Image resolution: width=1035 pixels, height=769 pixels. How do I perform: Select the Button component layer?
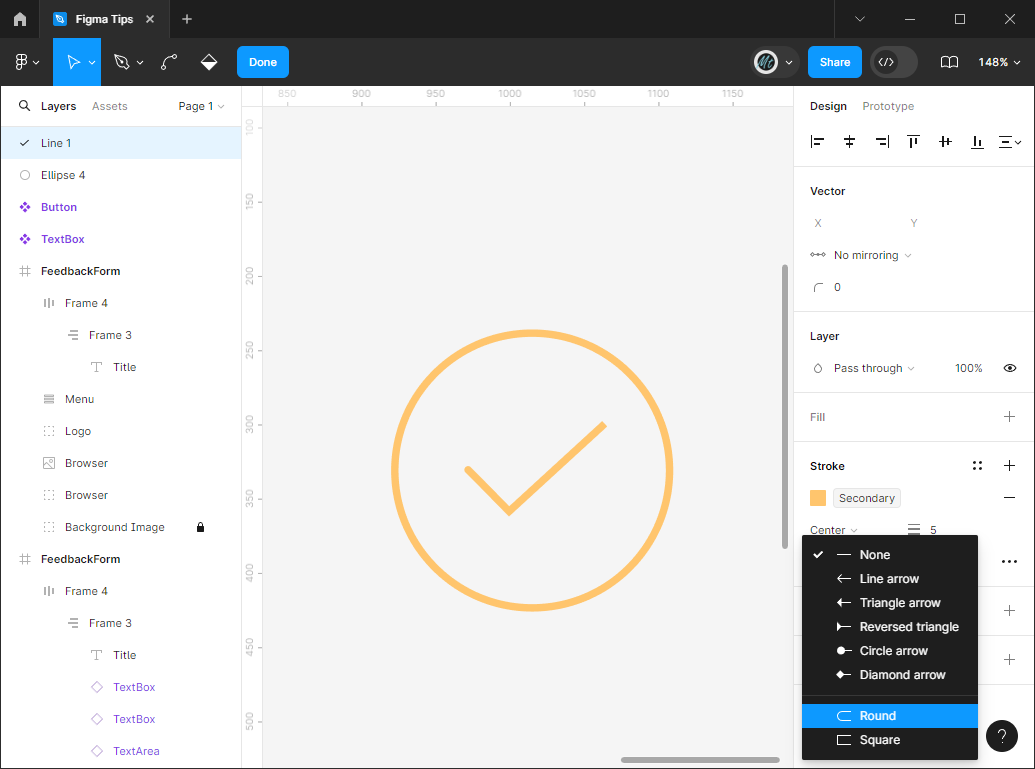tap(121, 207)
